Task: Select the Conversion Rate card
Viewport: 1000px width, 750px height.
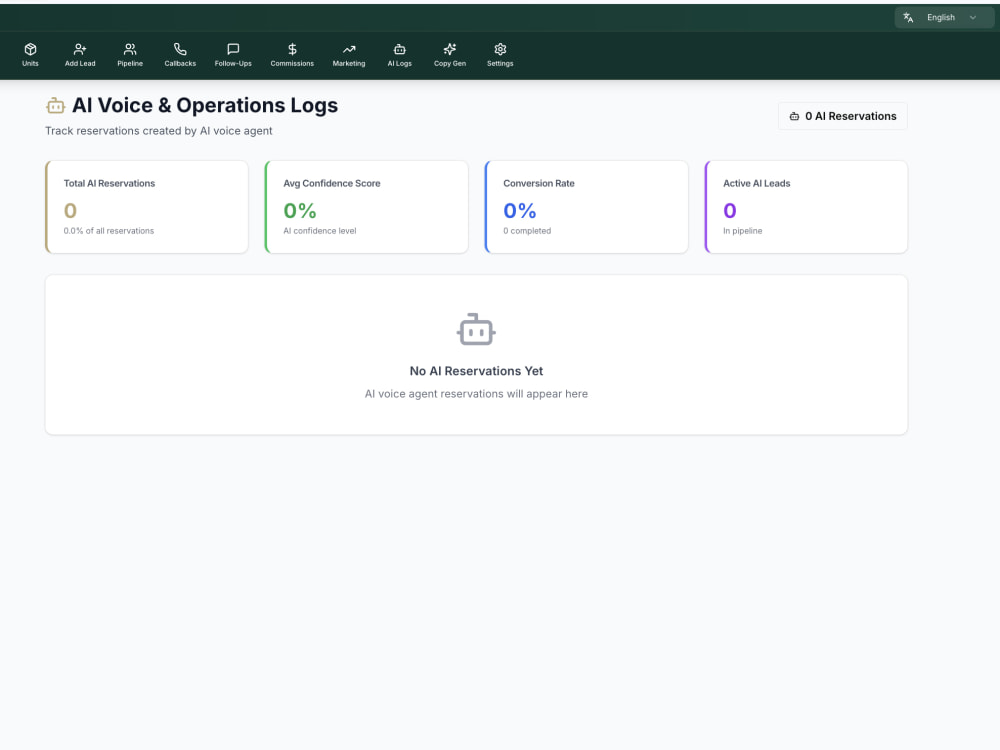Action: pos(587,207)
